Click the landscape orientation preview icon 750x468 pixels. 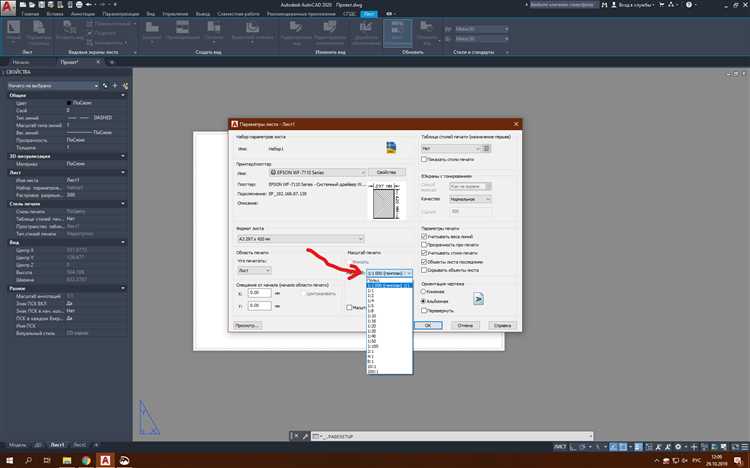click(x=478, y=300)
